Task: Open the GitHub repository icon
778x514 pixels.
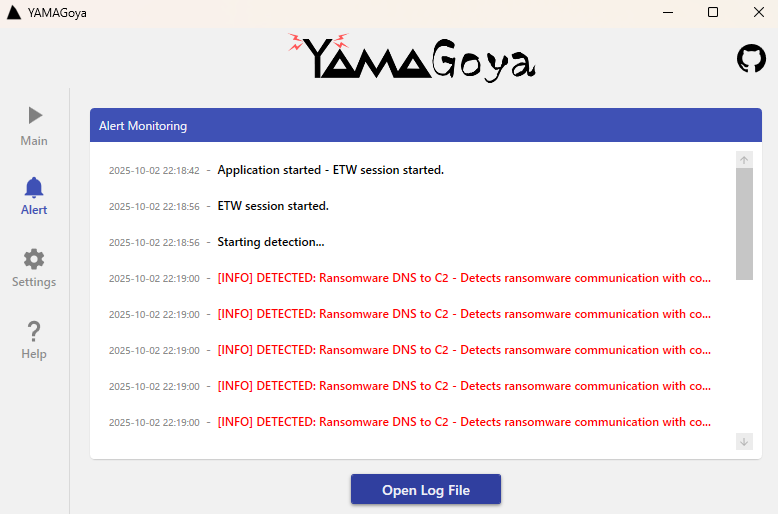Action: tap(751, 59)
